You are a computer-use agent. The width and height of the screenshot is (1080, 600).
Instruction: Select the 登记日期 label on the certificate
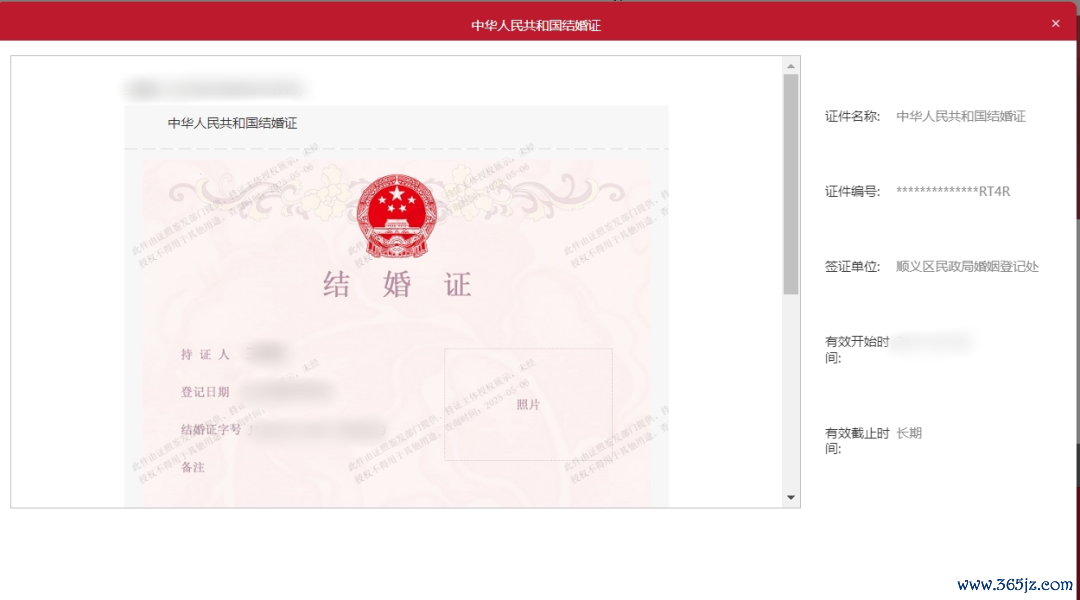205,392
